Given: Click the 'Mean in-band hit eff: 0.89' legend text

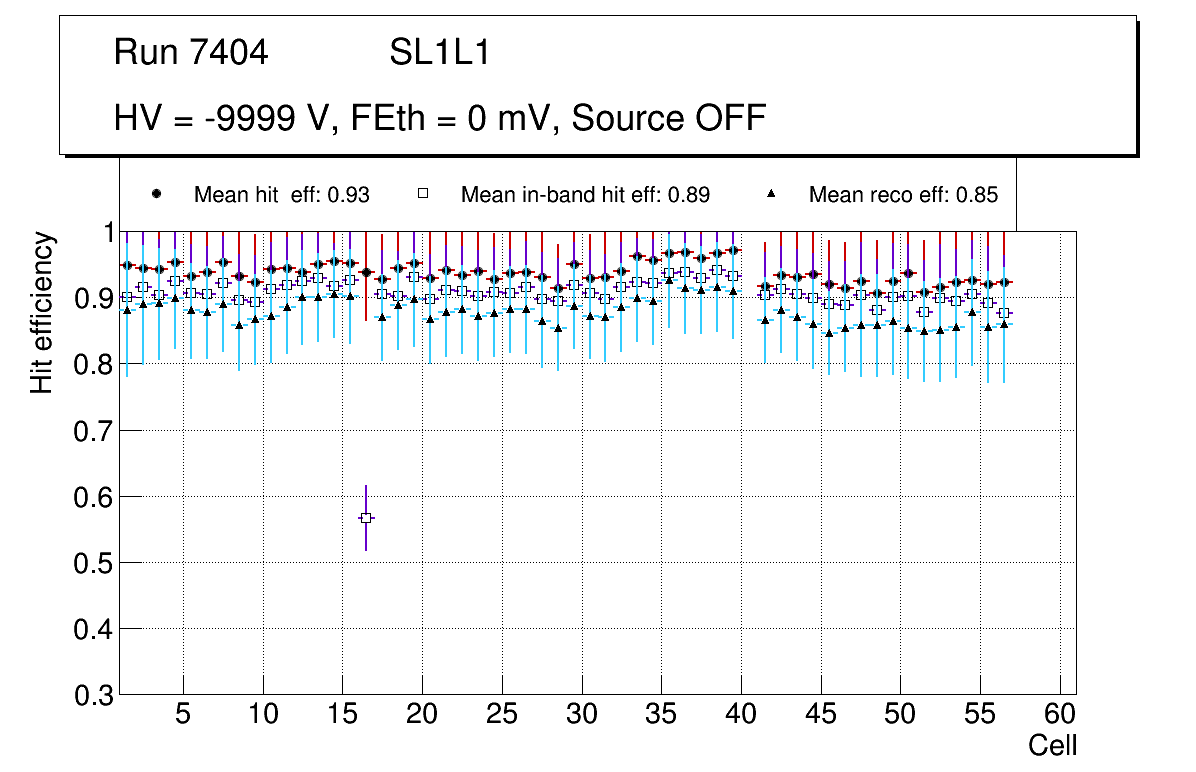Looking at the screenshot, I should pyautogui.click(x=585, y=195).
